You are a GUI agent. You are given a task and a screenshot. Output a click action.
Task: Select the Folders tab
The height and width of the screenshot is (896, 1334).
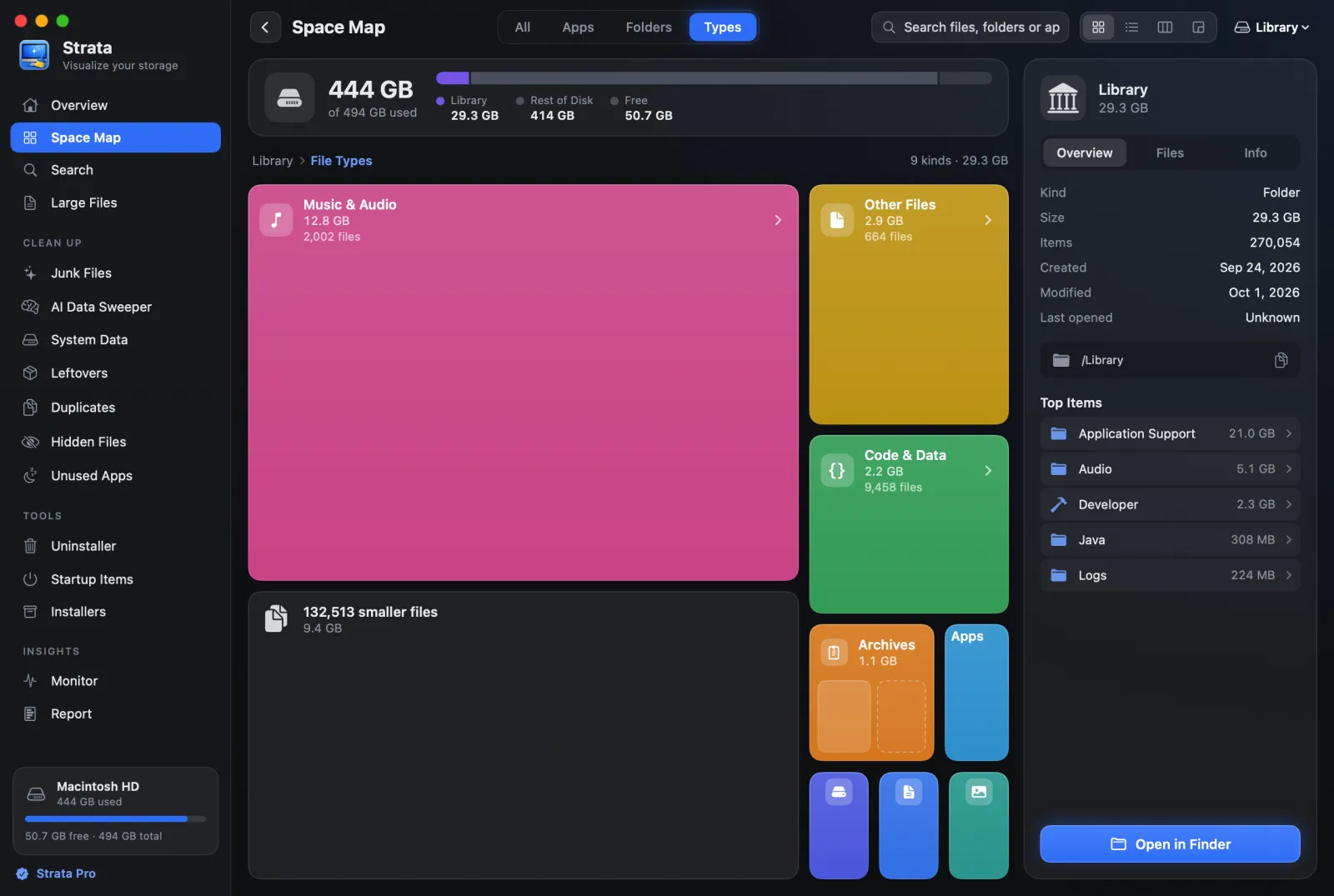tap(649, 28)
